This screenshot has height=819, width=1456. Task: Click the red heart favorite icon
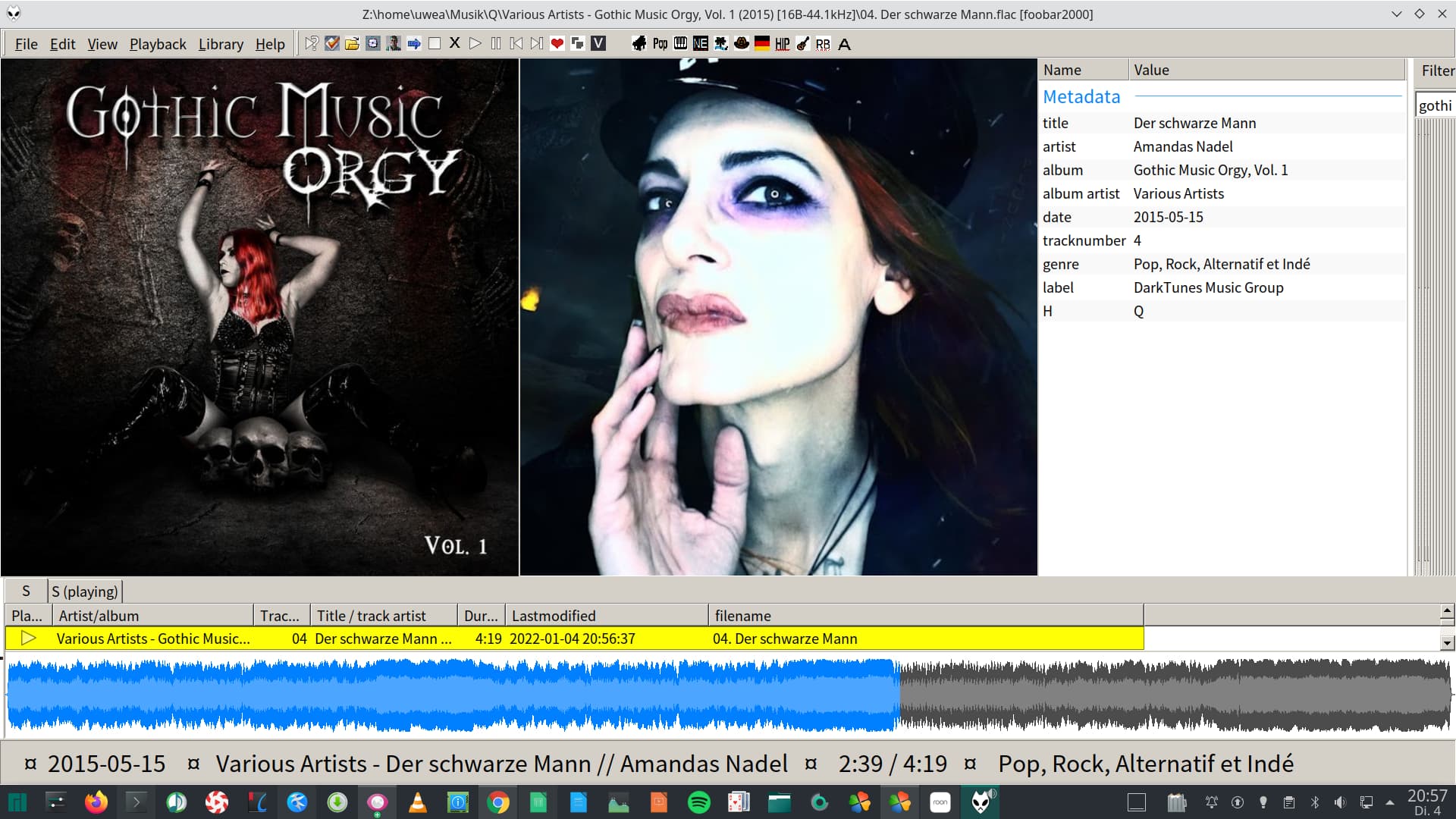coord(557,43)
